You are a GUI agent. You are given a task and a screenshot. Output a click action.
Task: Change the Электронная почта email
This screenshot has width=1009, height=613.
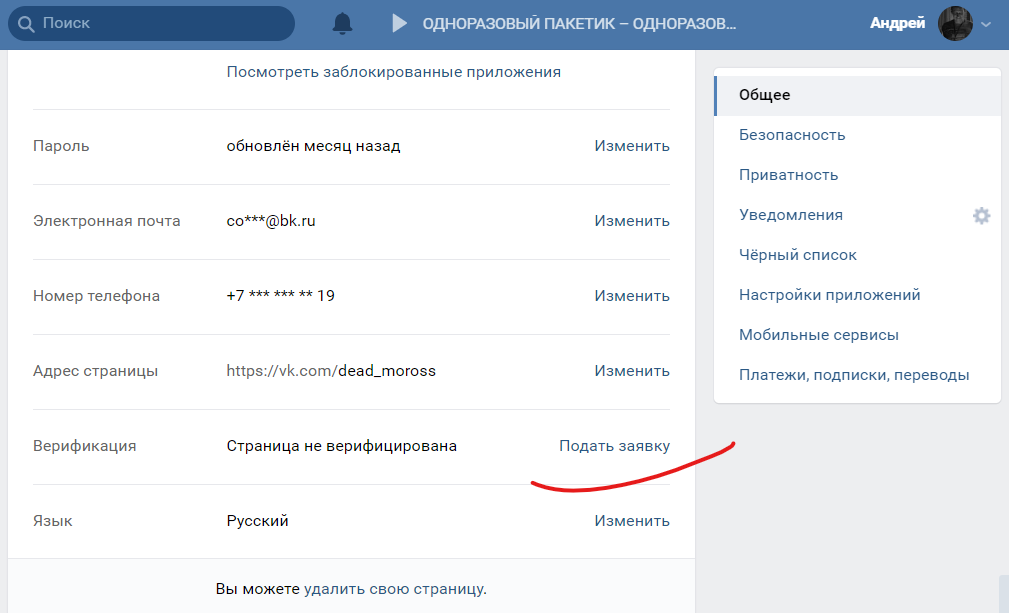pyautogui.click(x=632, y=221)
